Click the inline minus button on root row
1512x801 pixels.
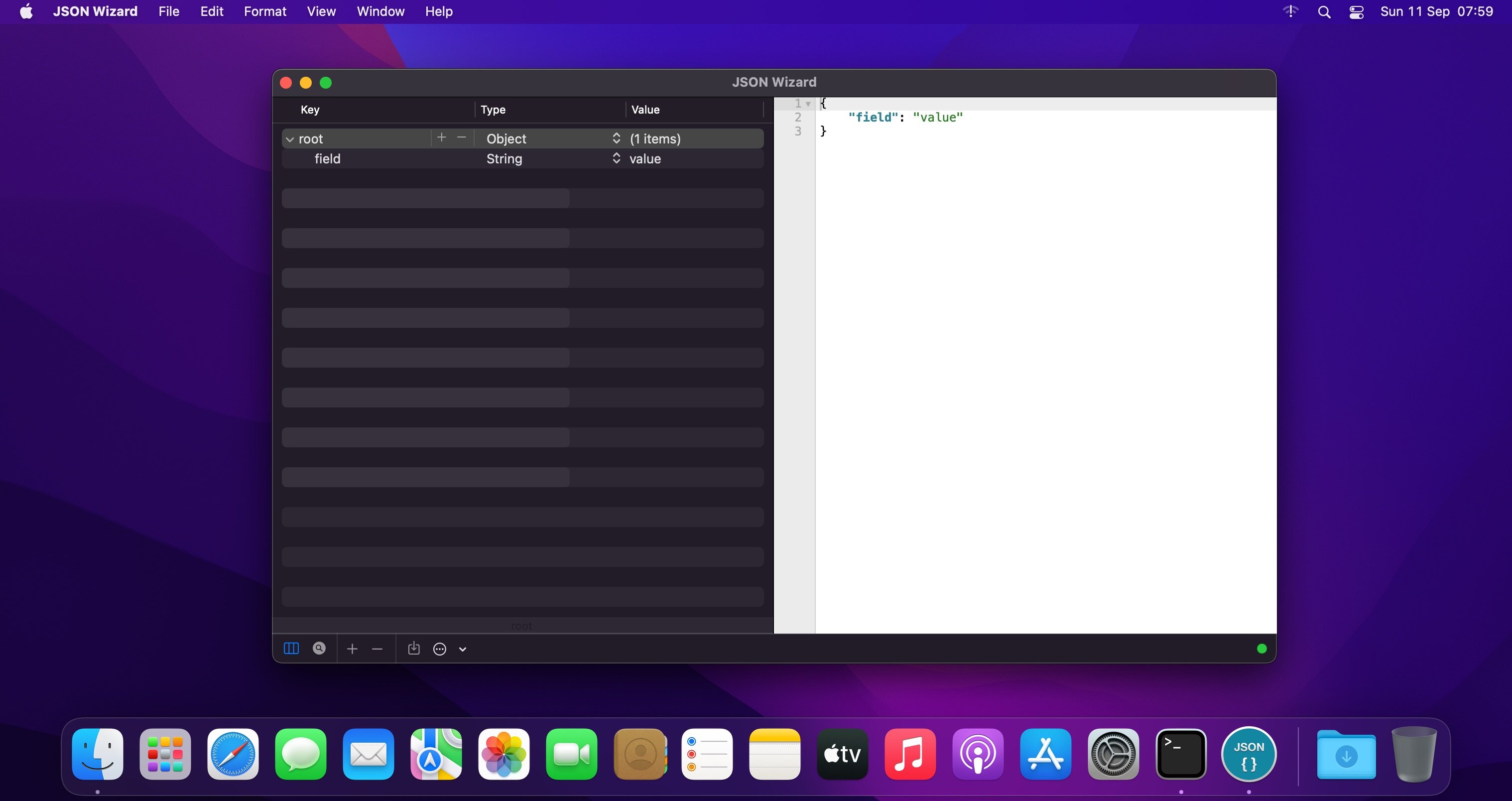(x=461, y=137)
